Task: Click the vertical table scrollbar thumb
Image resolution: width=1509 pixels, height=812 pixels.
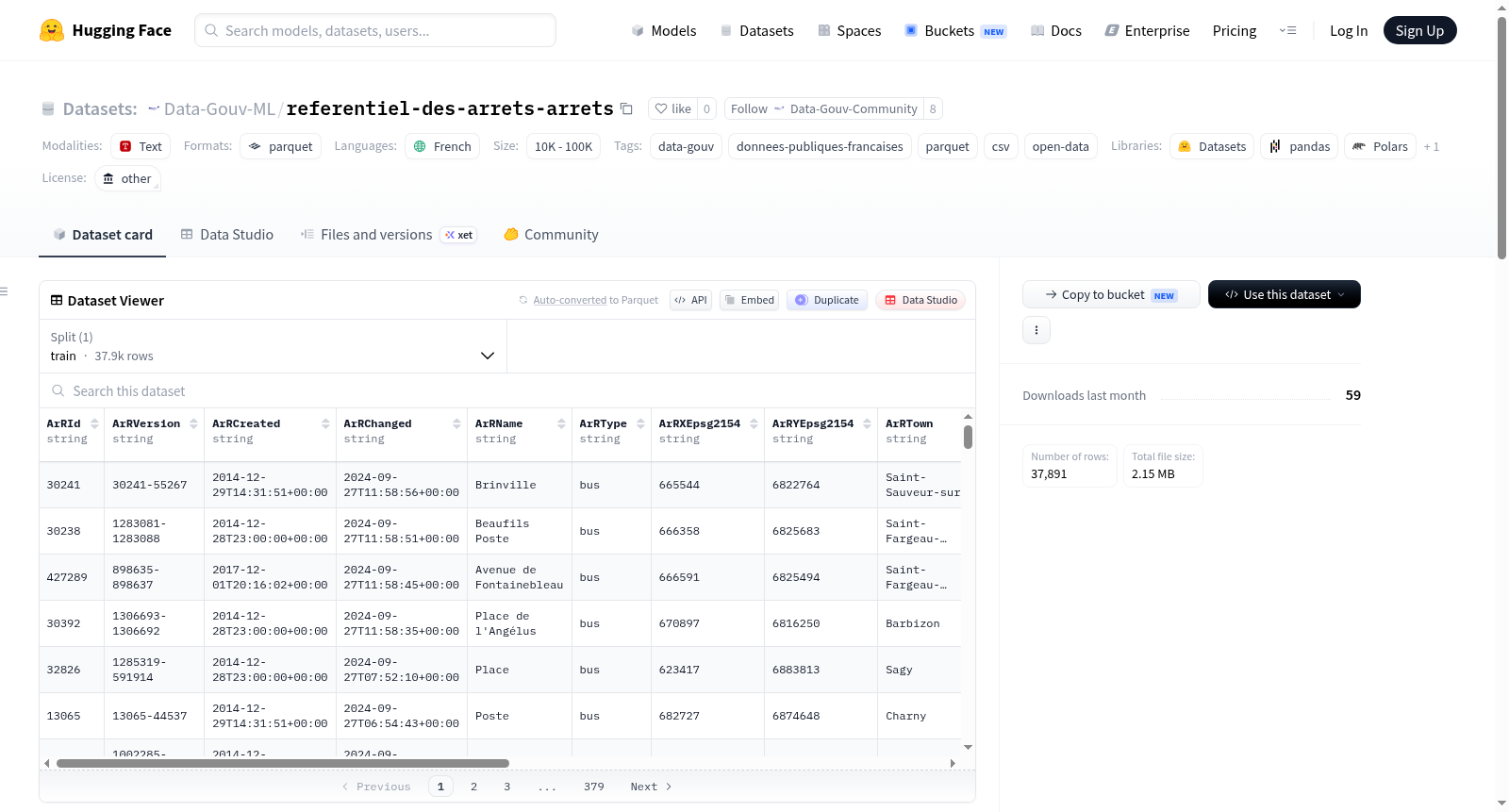Action: coord(968,438)
